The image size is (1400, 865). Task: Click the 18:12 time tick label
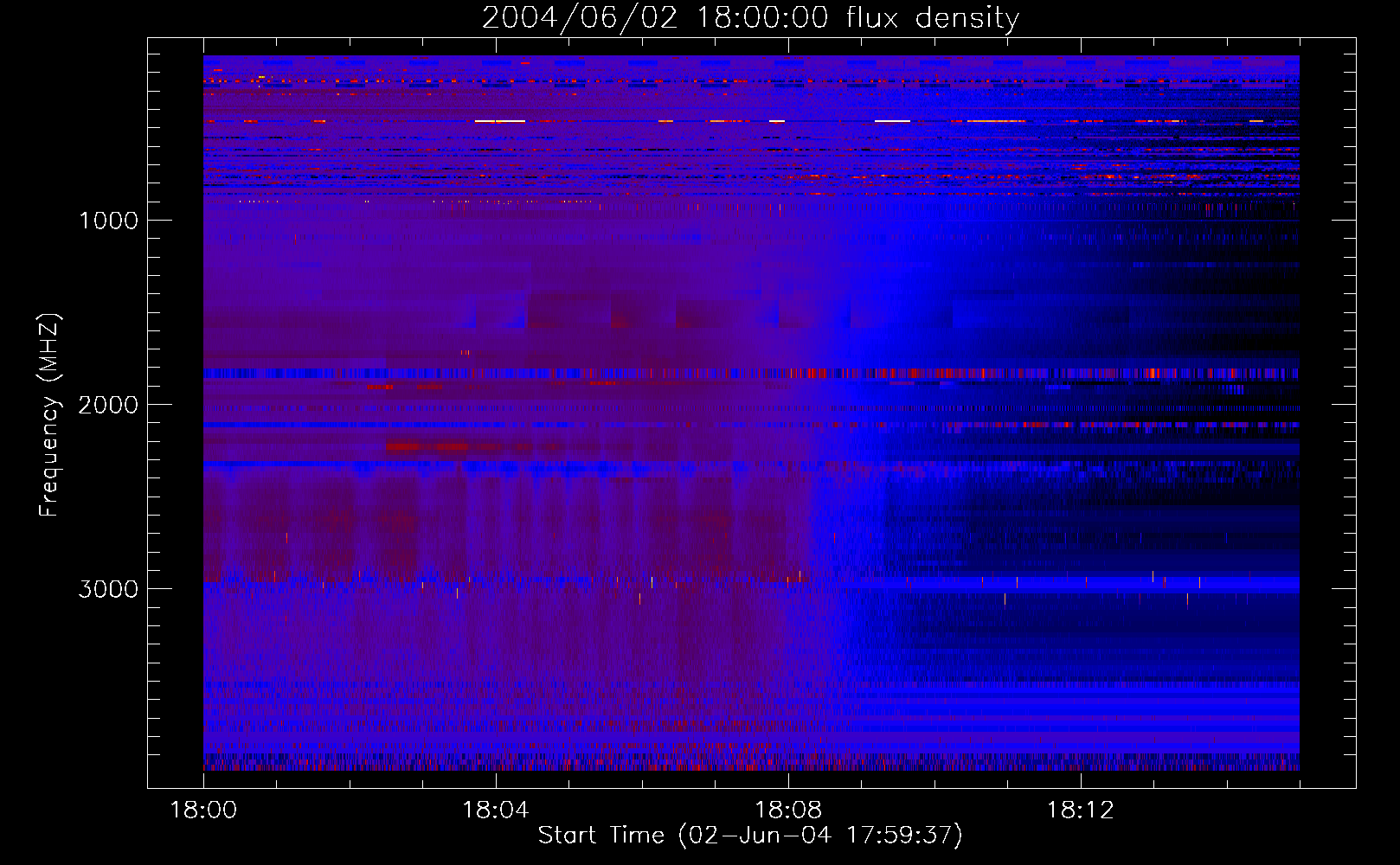(1081, 811)
